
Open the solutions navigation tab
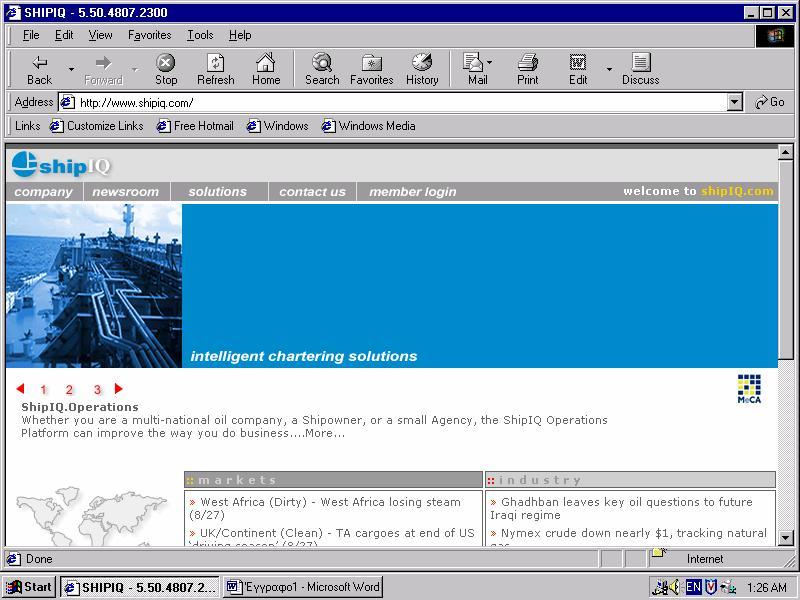(x=217, y=192)
